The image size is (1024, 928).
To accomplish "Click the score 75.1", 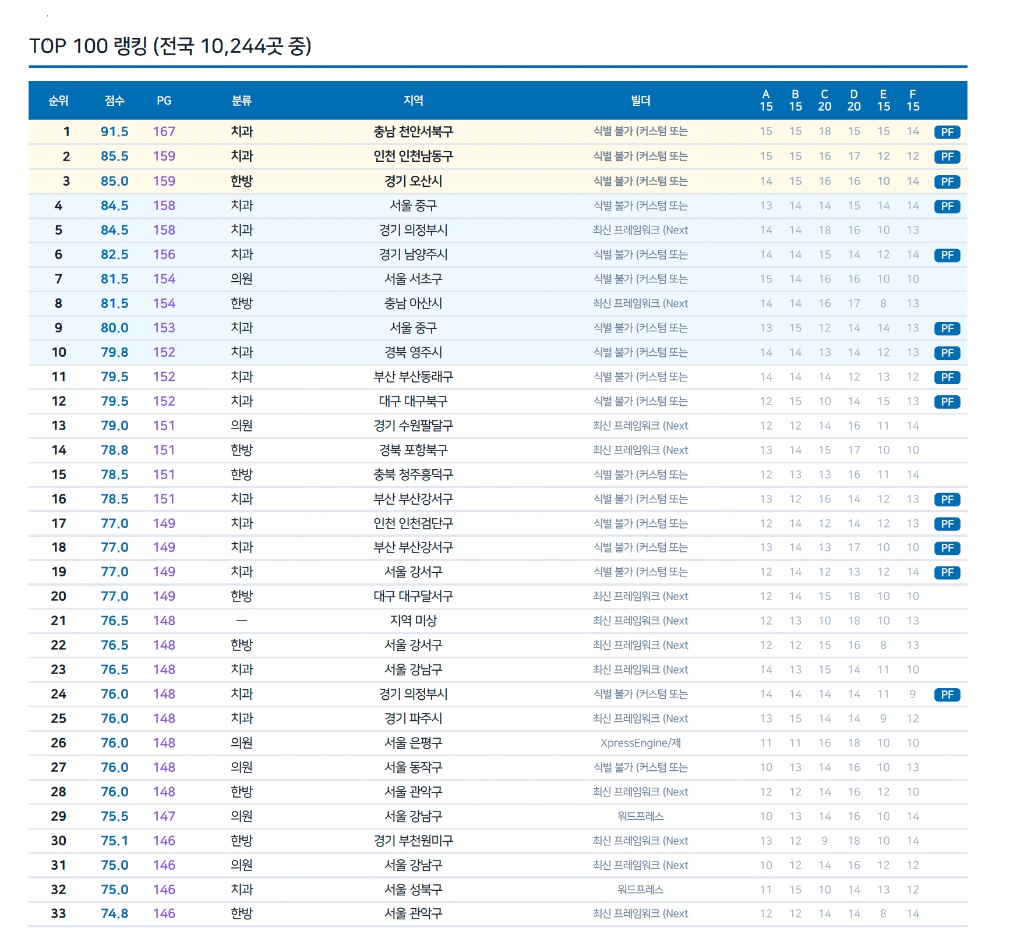I will point(114,840).
